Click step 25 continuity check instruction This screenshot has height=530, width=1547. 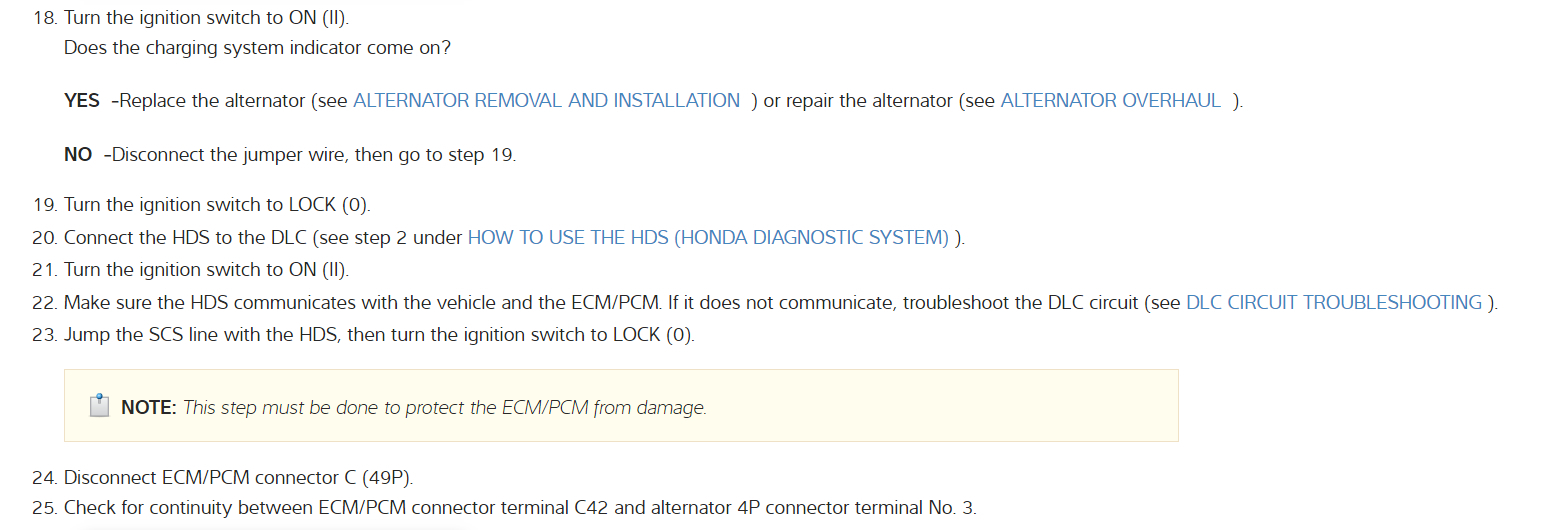(x=520, y=508)
